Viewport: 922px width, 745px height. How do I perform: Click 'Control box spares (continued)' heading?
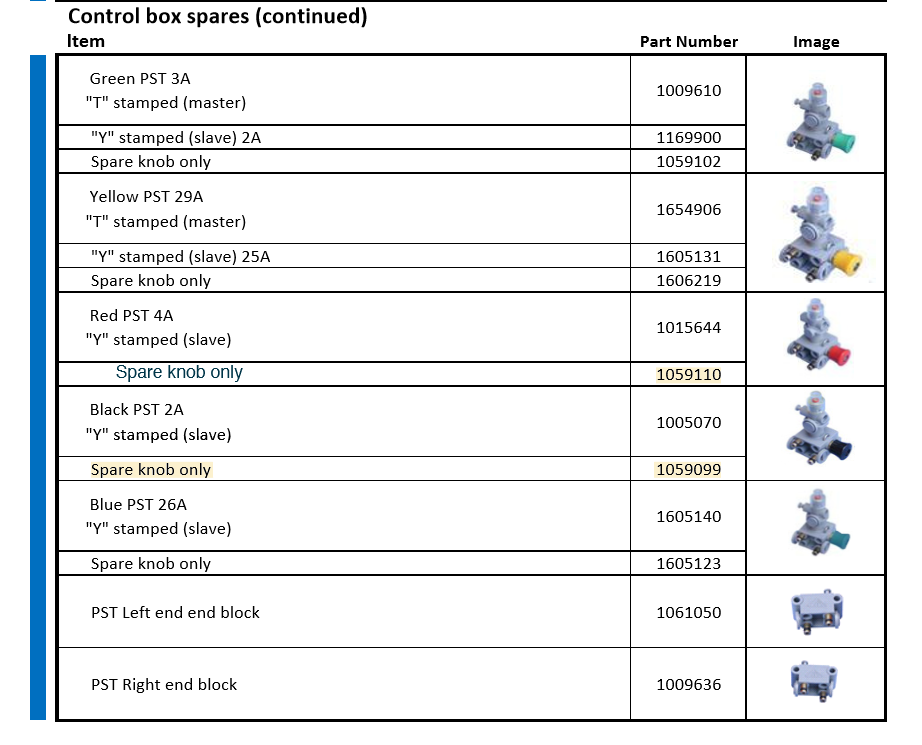tap(218, 16)
